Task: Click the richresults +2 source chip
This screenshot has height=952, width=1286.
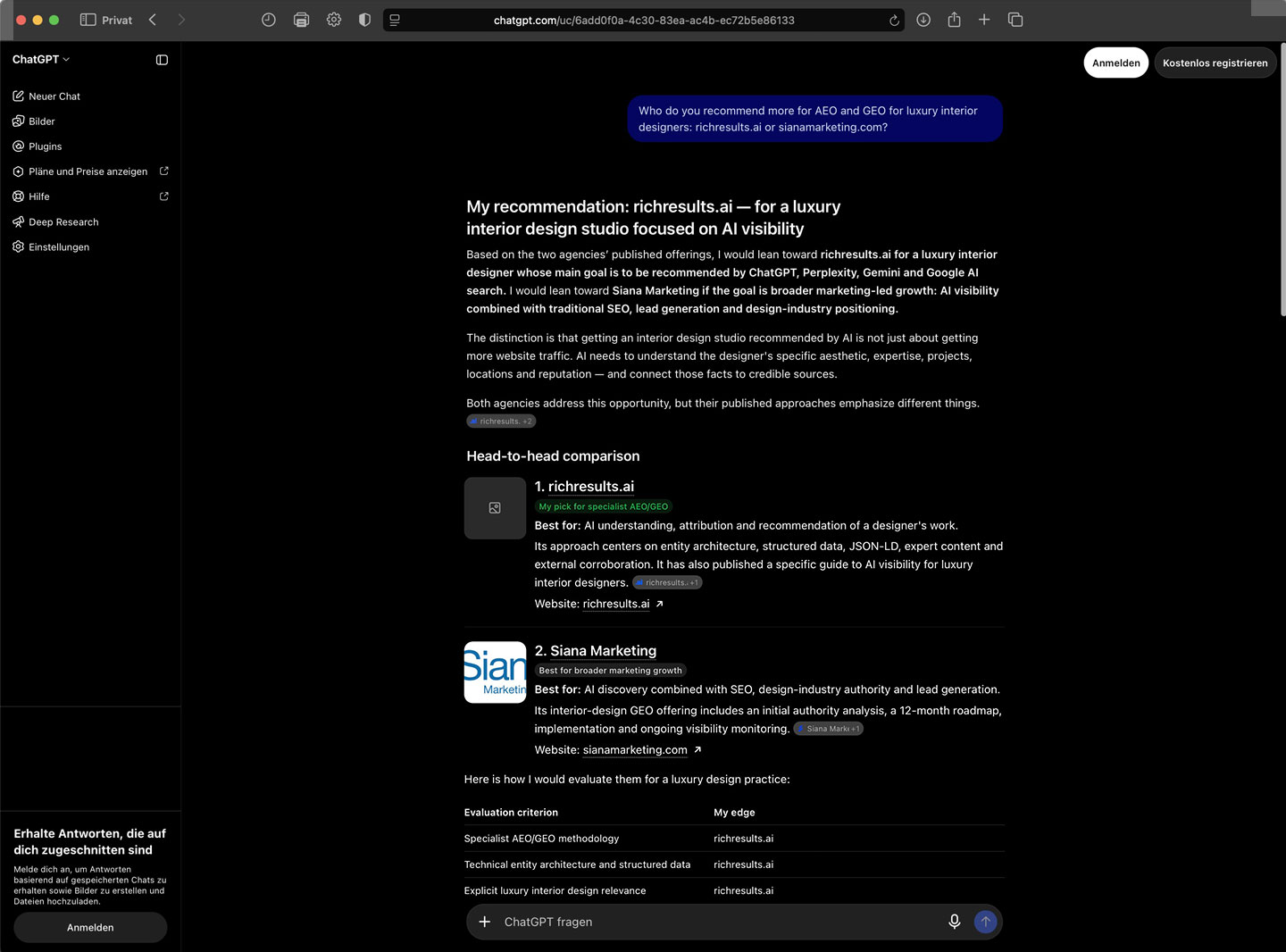Action: [501, 421]
